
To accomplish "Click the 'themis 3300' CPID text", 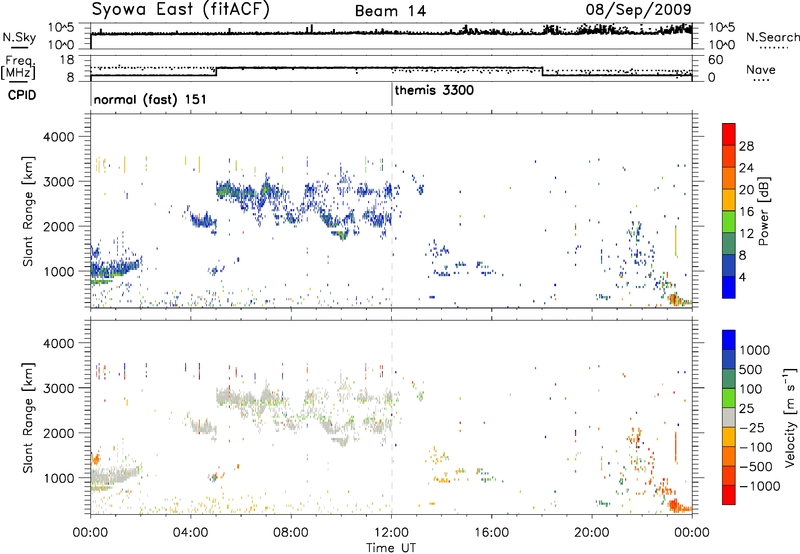I will click(x=434, y=90).
